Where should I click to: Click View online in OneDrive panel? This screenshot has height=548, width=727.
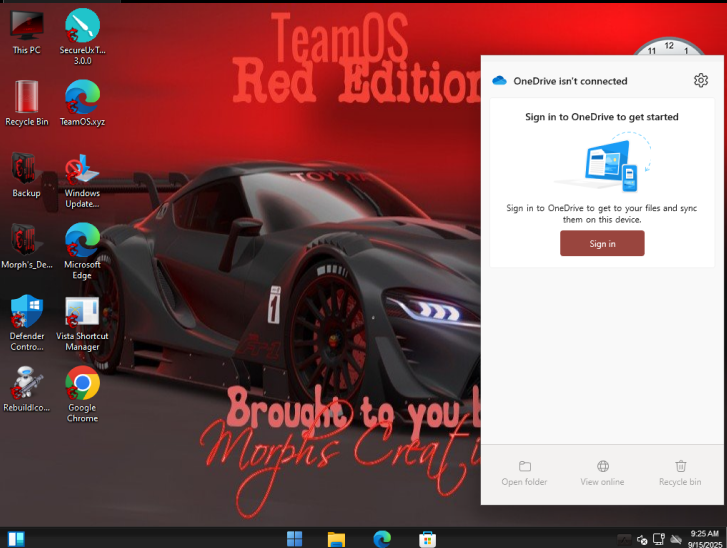(x=602, y=473)
